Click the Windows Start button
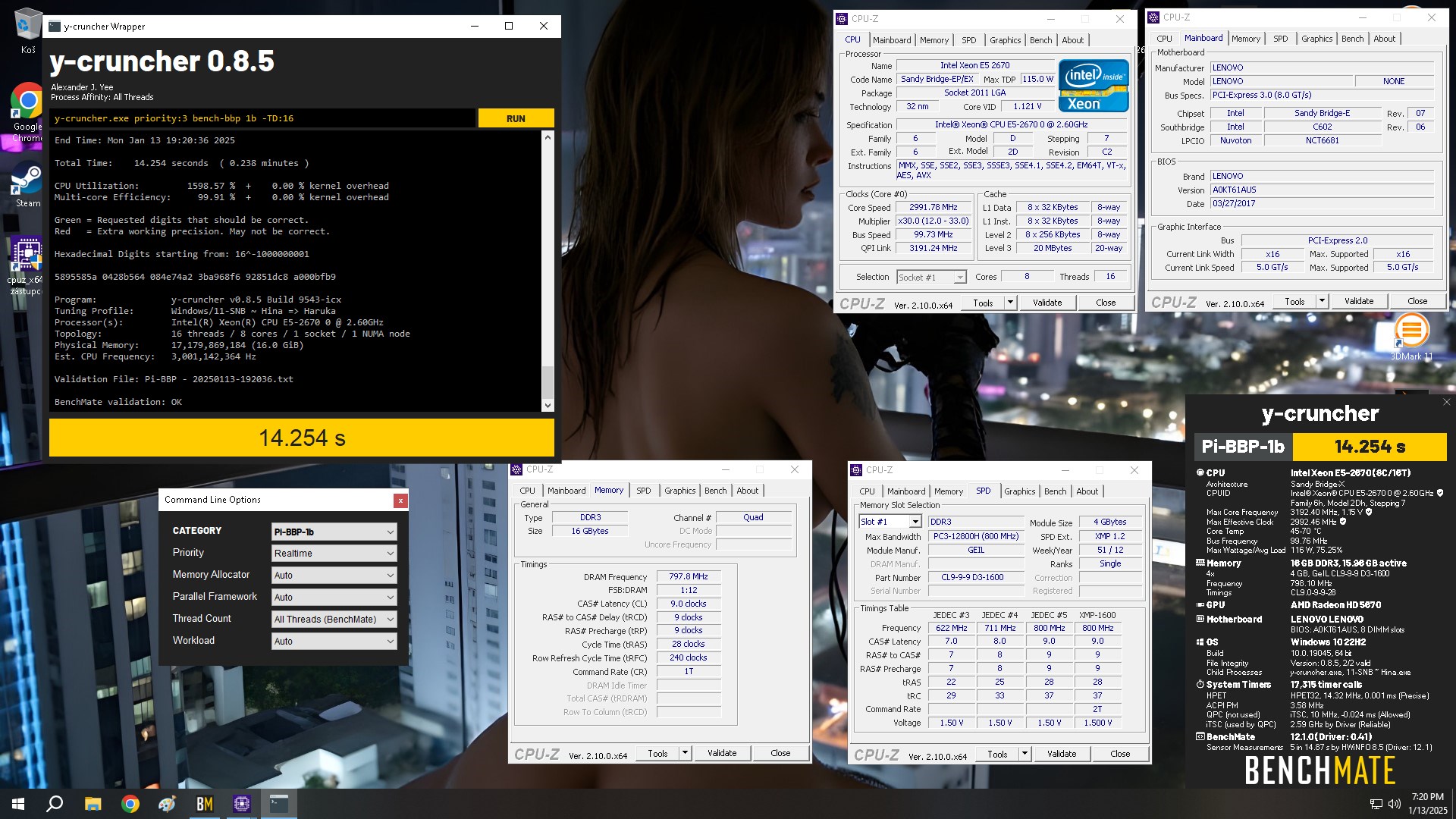Image resolution: width=1456 pixels, height=819 pixels. (18, 804)
